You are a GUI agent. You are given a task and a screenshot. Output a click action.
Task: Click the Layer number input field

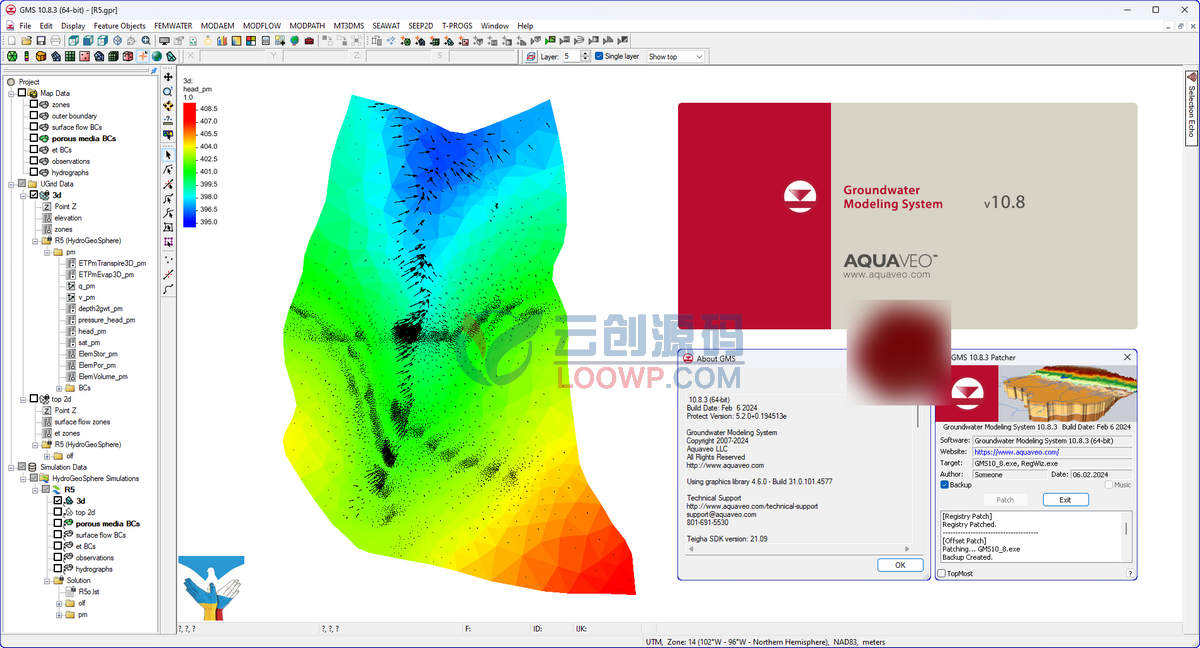(570, 56)
